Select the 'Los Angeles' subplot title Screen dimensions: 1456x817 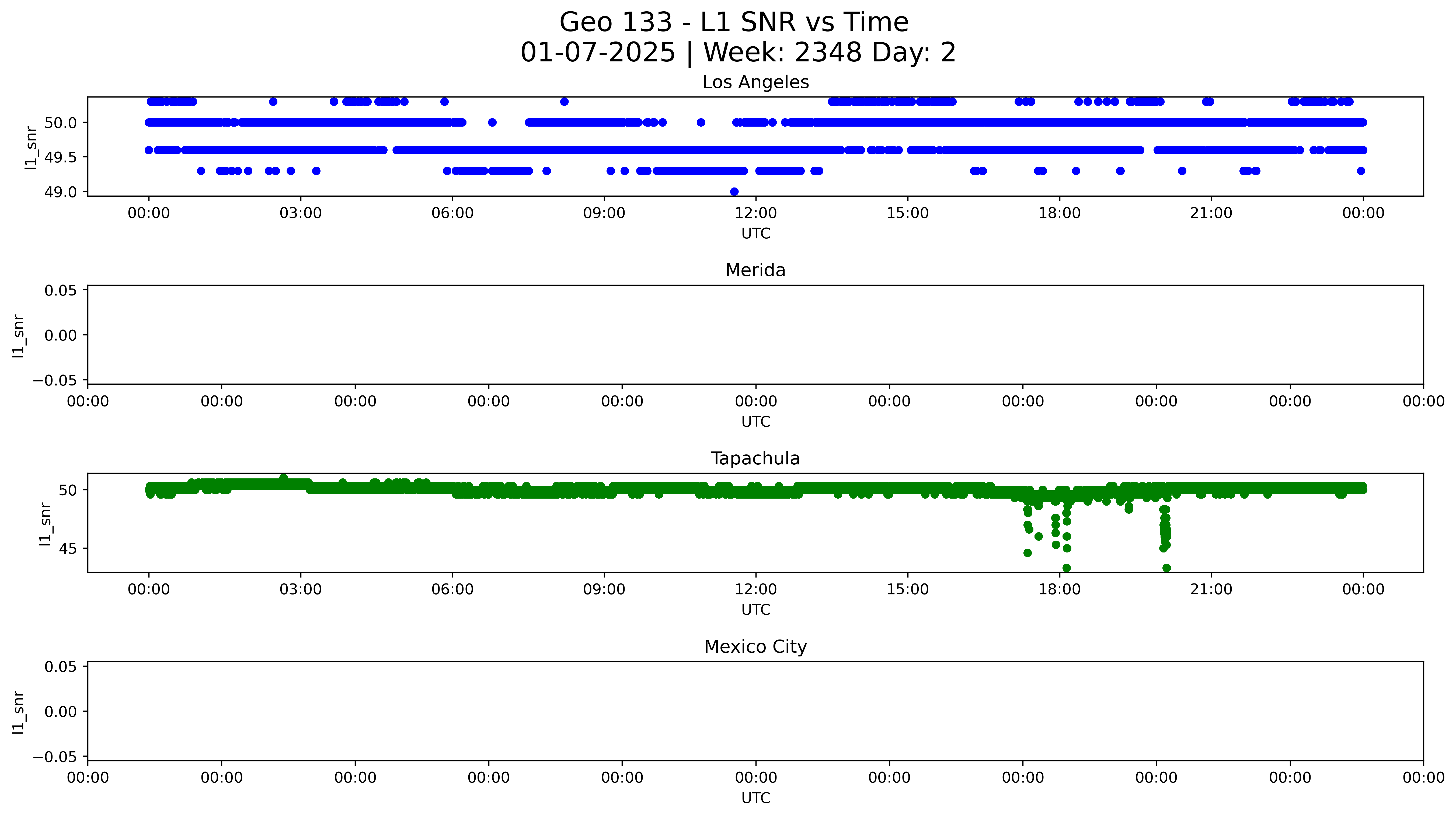755,82
